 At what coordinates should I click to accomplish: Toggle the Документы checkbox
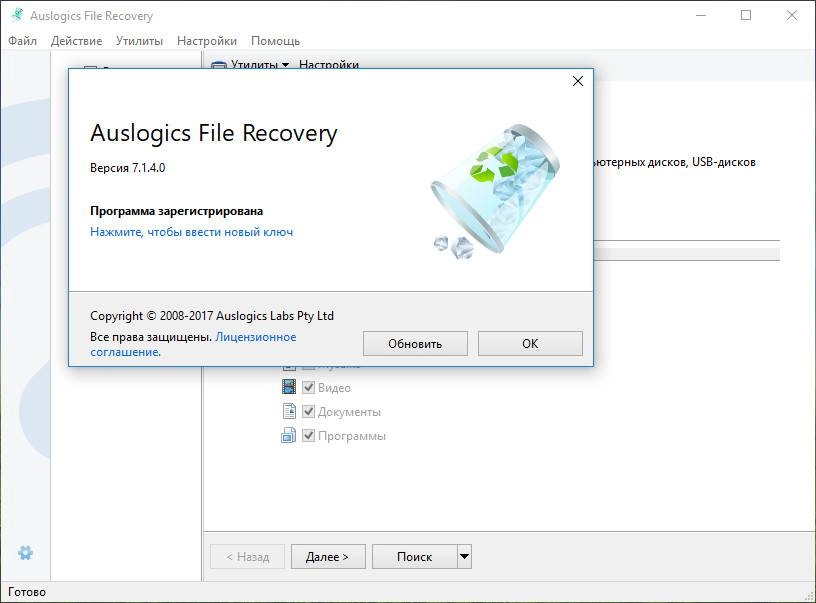click(x=309, y=411)
